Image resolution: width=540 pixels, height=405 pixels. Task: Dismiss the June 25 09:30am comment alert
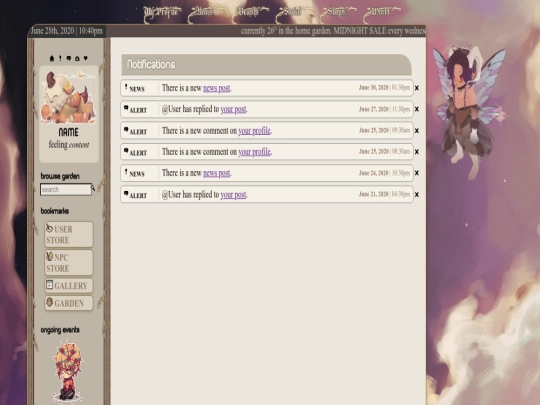417,131
